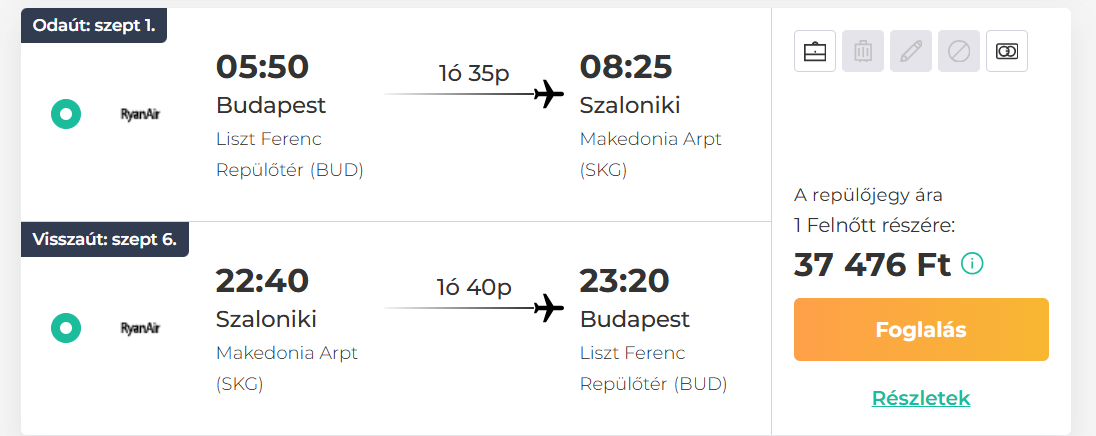Click the Odaút: szept 1. label tab
Image resolution: width=1096 pixels, height=436 pixels.
click(x=94, y=26)
